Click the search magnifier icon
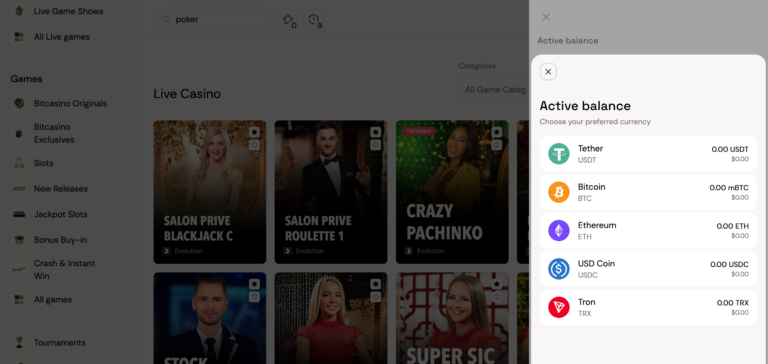Image resolution: width=768 pixels, height=364 pixels. pyautogui.click(x=166, y=20)
